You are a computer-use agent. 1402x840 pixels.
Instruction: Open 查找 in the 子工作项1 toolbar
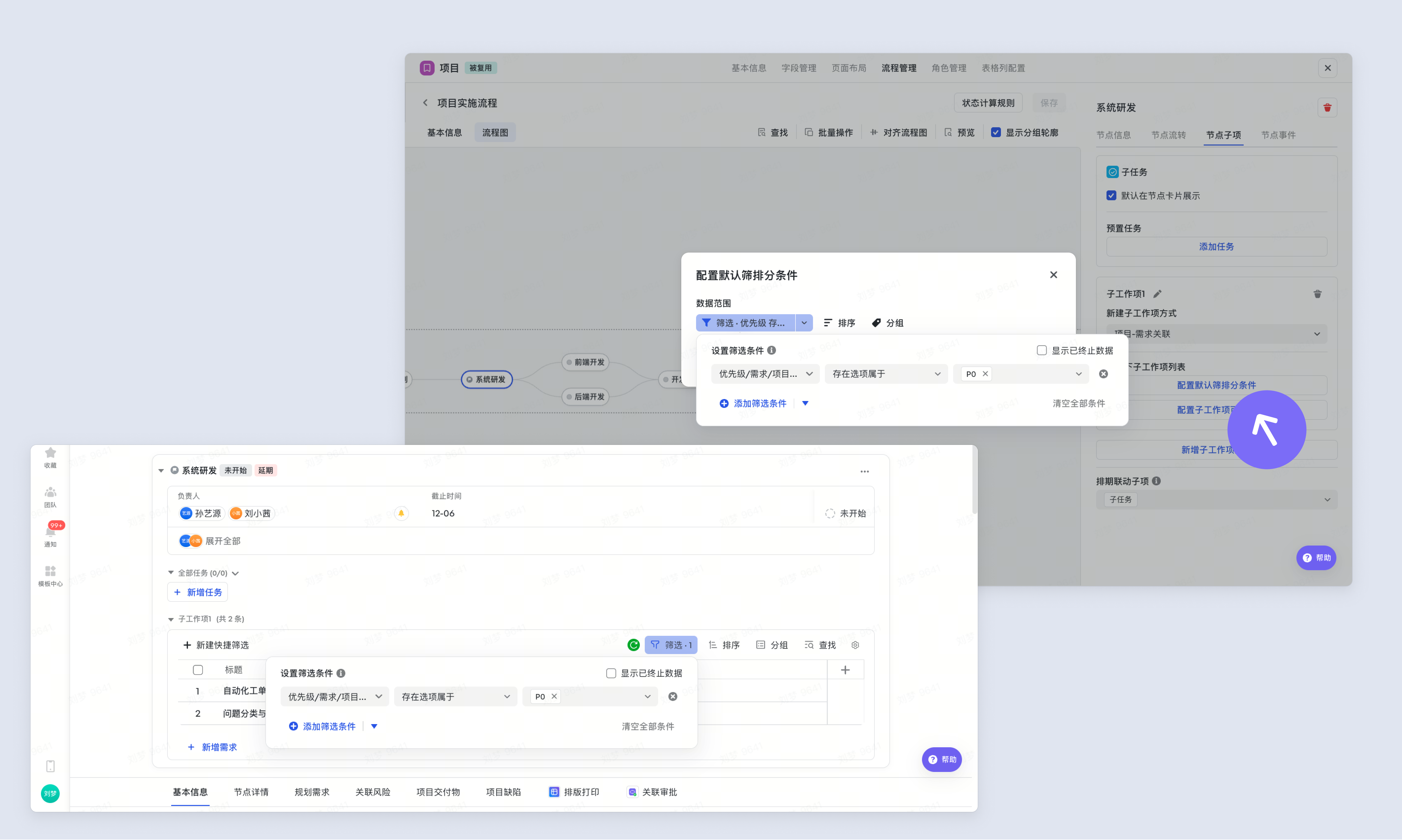[x=820, y=645]
